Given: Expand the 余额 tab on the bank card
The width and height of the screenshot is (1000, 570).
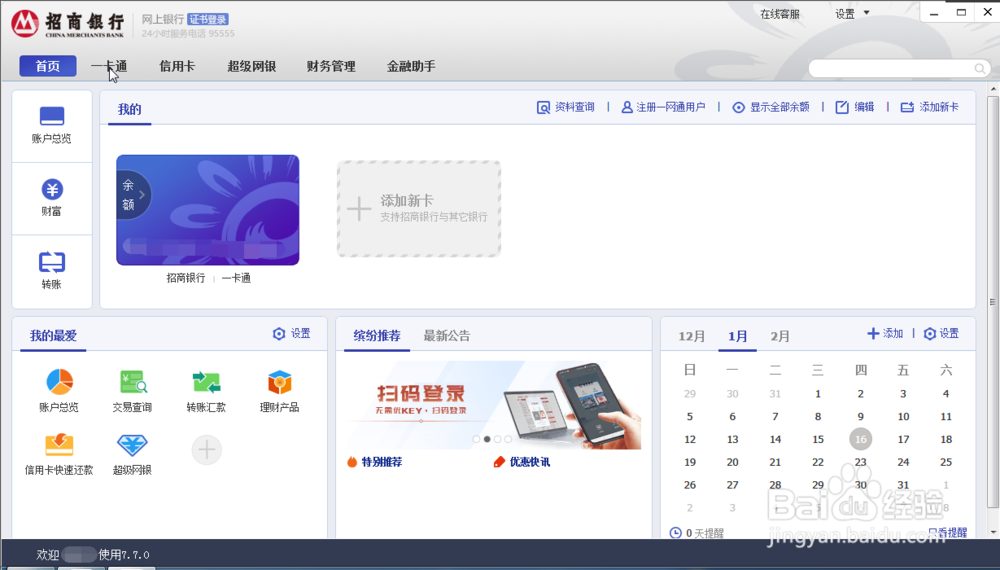Looking at the screenshot, I should (x=132, y=195).
